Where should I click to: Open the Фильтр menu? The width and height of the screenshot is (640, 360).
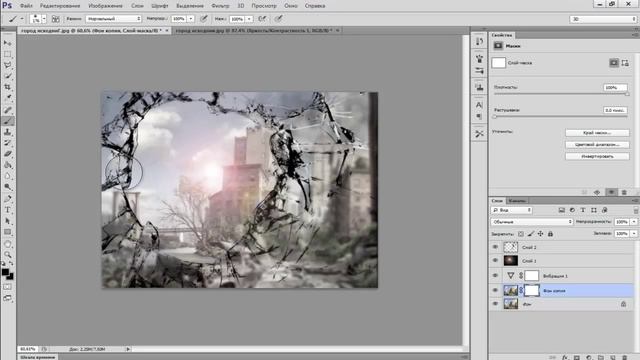click(x=220, y=6)
